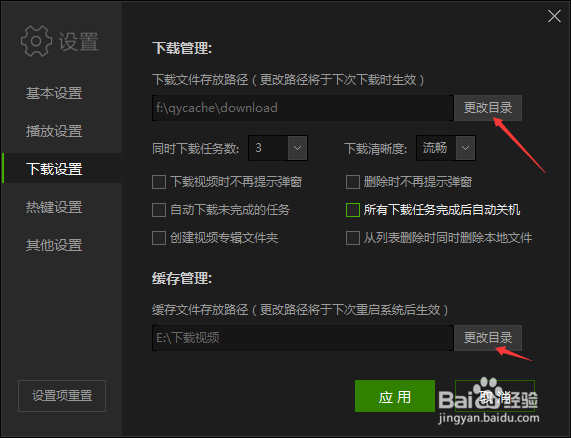571x438 pixels.
Task: Click the green 应用 button
Action: click(395, 396)
